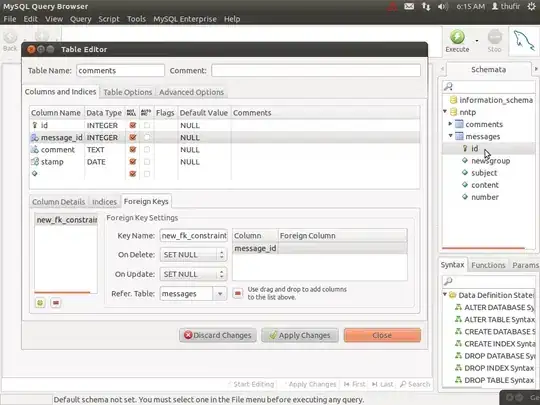The height and width of the screenshot is (405, 540).
Task: Click the red remove column icon beside Refer. Table
Action: (x=238, y=293)
